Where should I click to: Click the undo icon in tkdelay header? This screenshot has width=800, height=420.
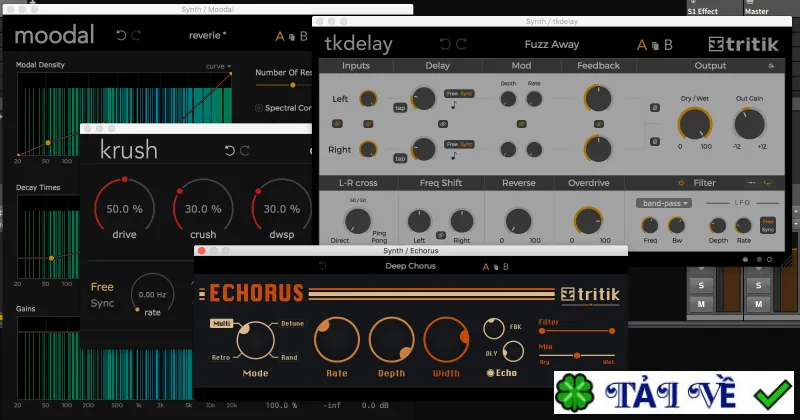(x=445, y=44)
